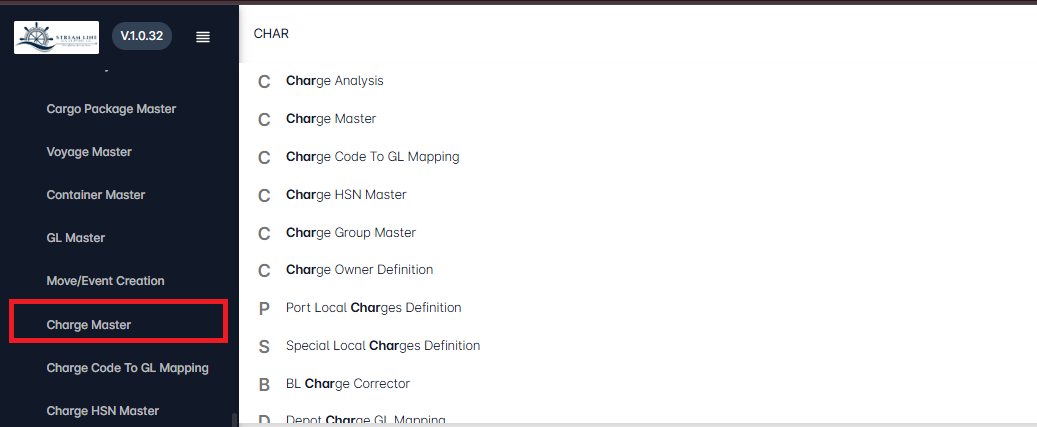The width and height of the screenshot is (1037, 427).
Task: Select Charge Code To GL Mapping search result
Action: 372,157
